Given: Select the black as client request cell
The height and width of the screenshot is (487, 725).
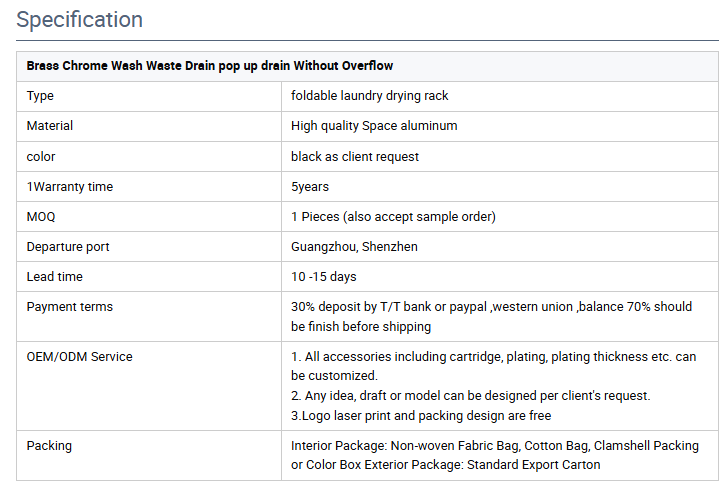Looking at the screenshot, I should [355, 157].
